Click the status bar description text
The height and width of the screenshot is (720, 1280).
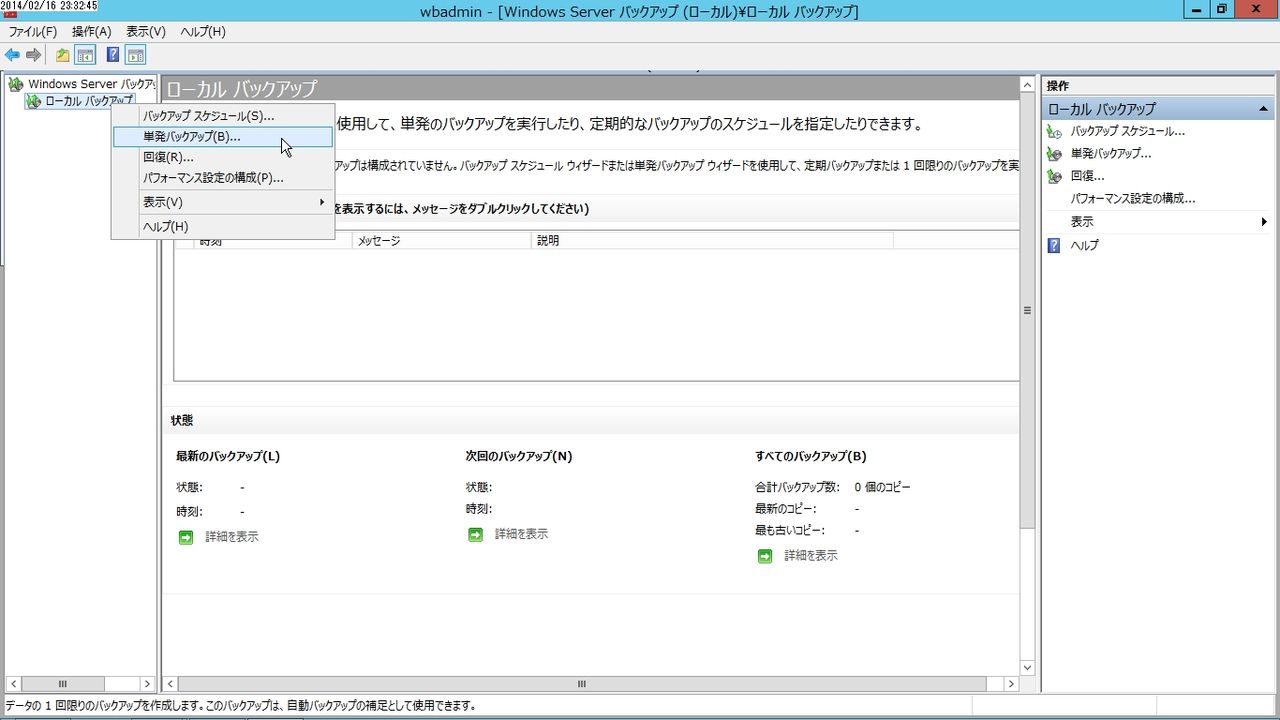point(240,706)
